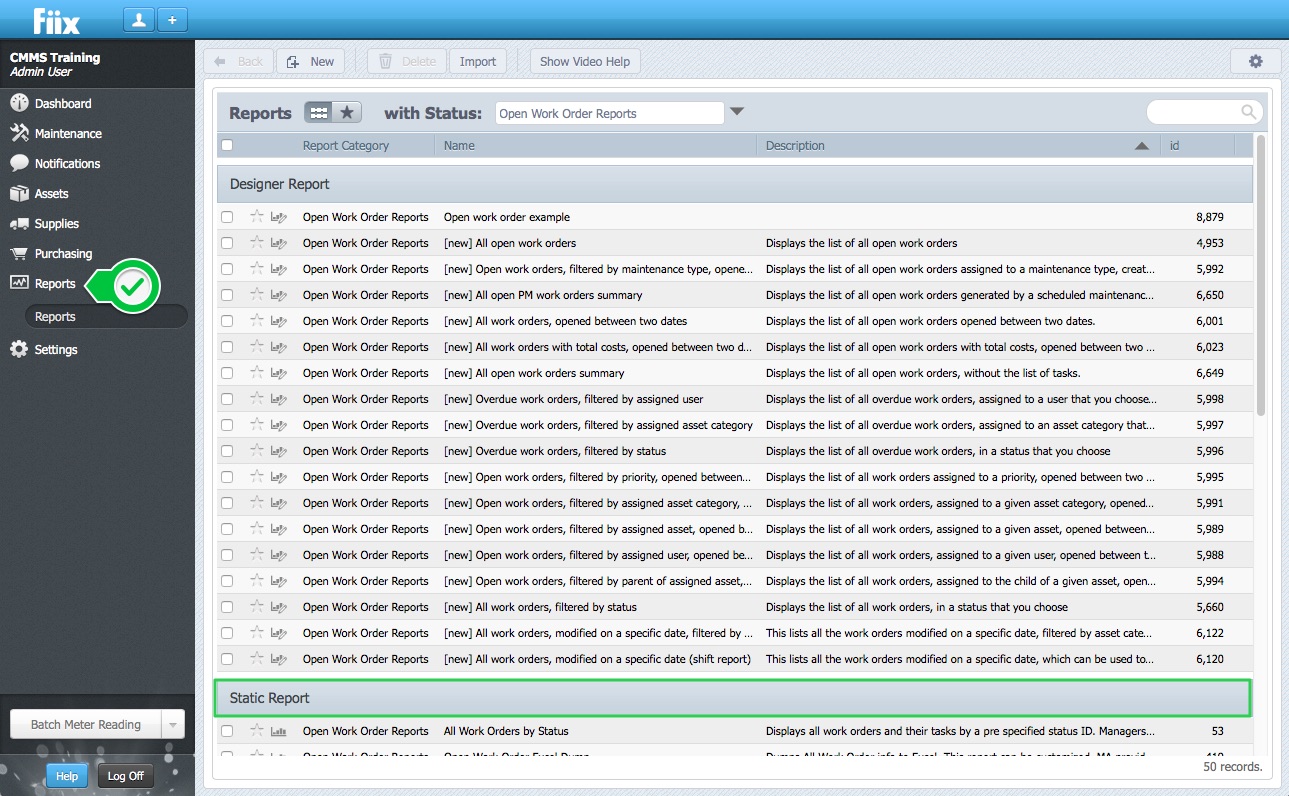Click the search magnifier icon

click(x=1248, y=112)
